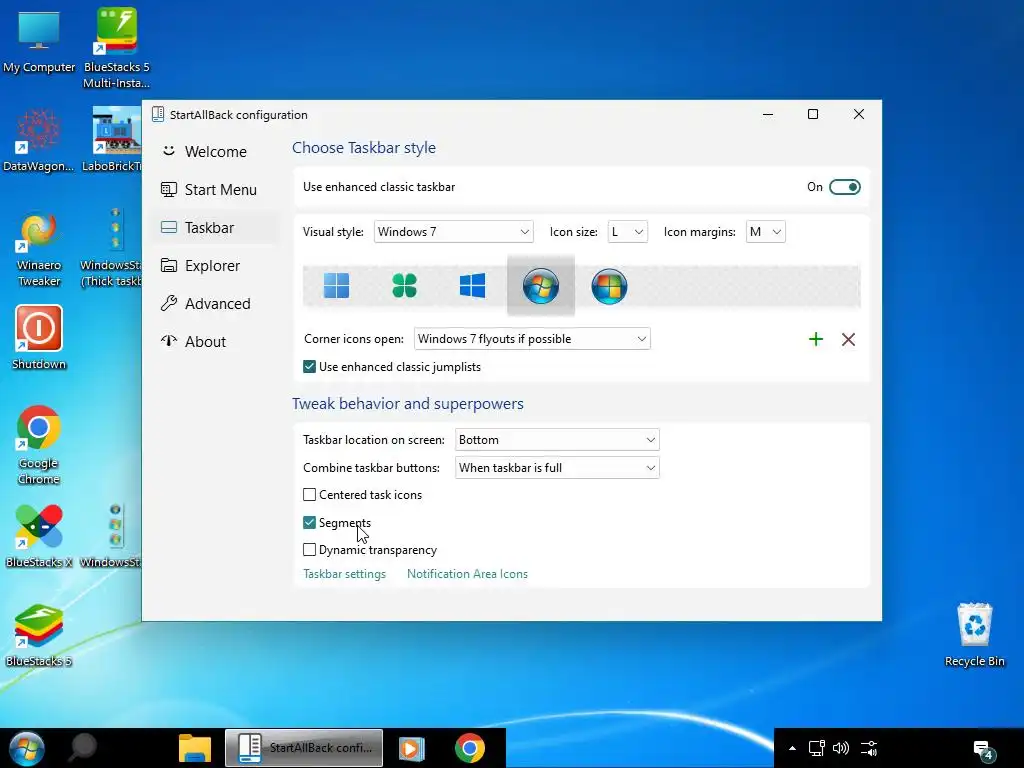Open the Visual style dropdown
This screenshot has height=768, width=1024.
coord(453,232)
